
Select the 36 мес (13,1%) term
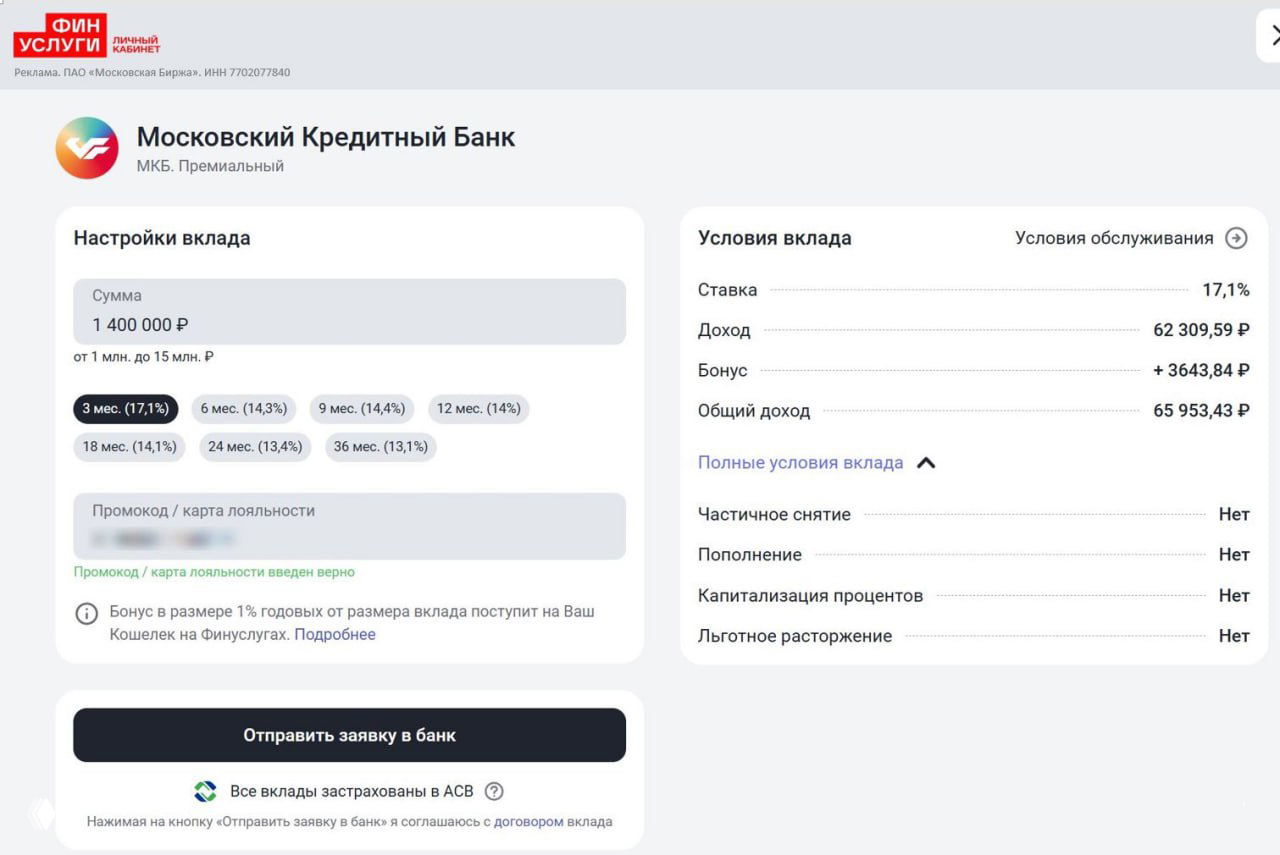[x=380, y=447]
